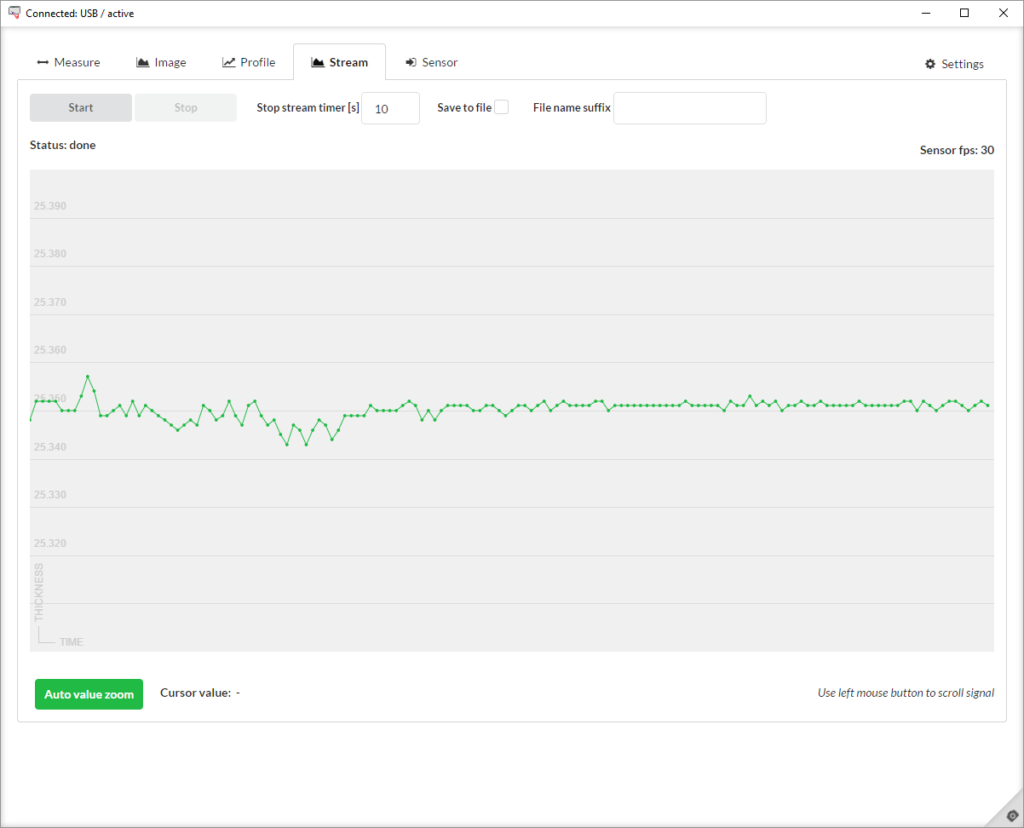
Task: Focus the Stop stream timer input field
Action: coord(390,108)
